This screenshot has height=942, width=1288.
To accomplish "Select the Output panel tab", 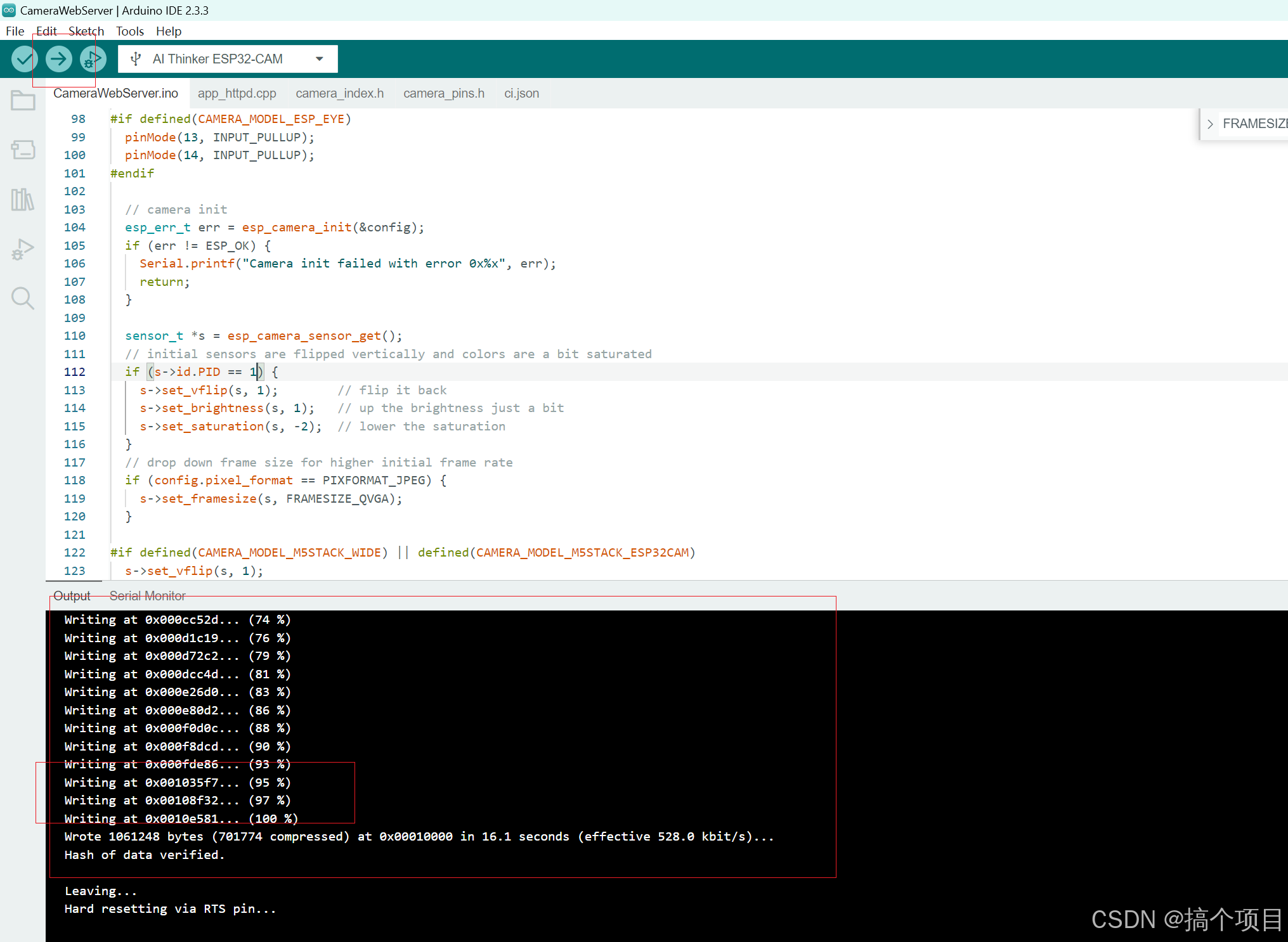I will pyautogui.click(x=72, y=596).
